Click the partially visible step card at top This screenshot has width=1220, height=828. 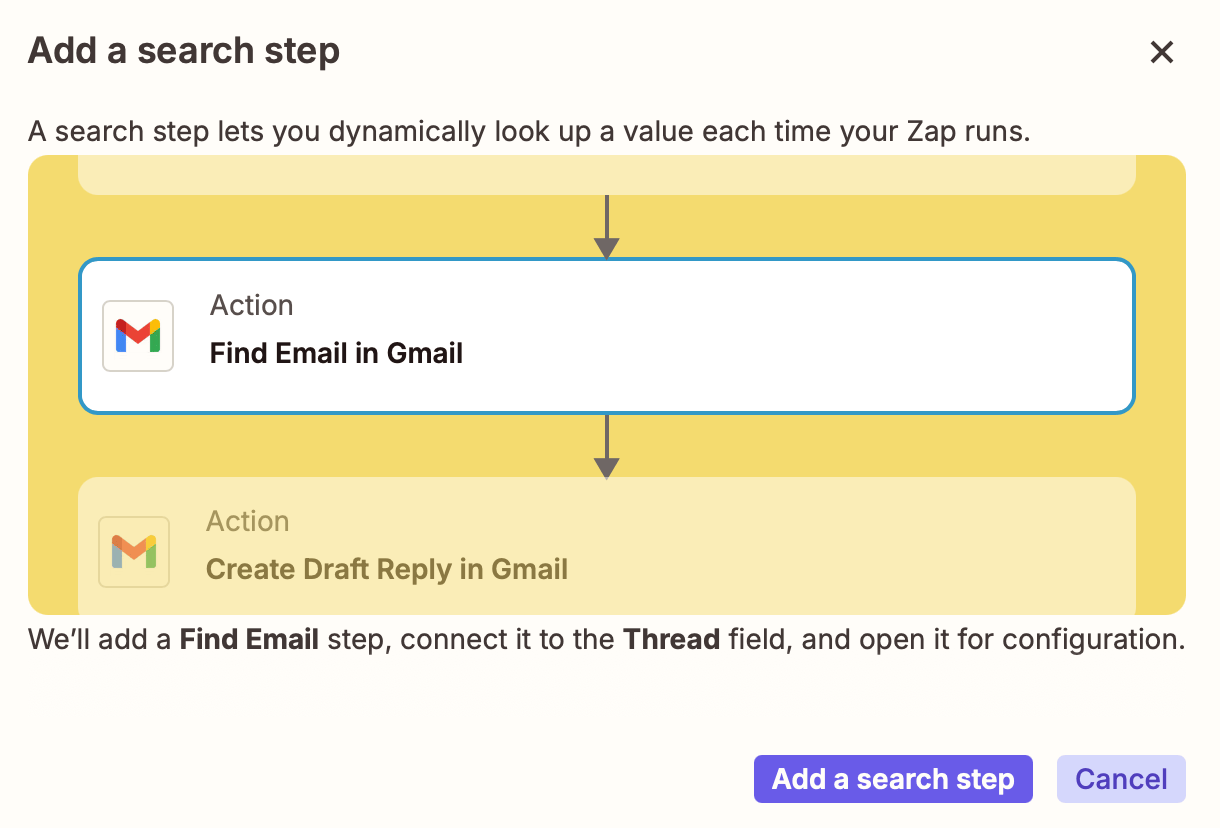[x=606, y=174]
